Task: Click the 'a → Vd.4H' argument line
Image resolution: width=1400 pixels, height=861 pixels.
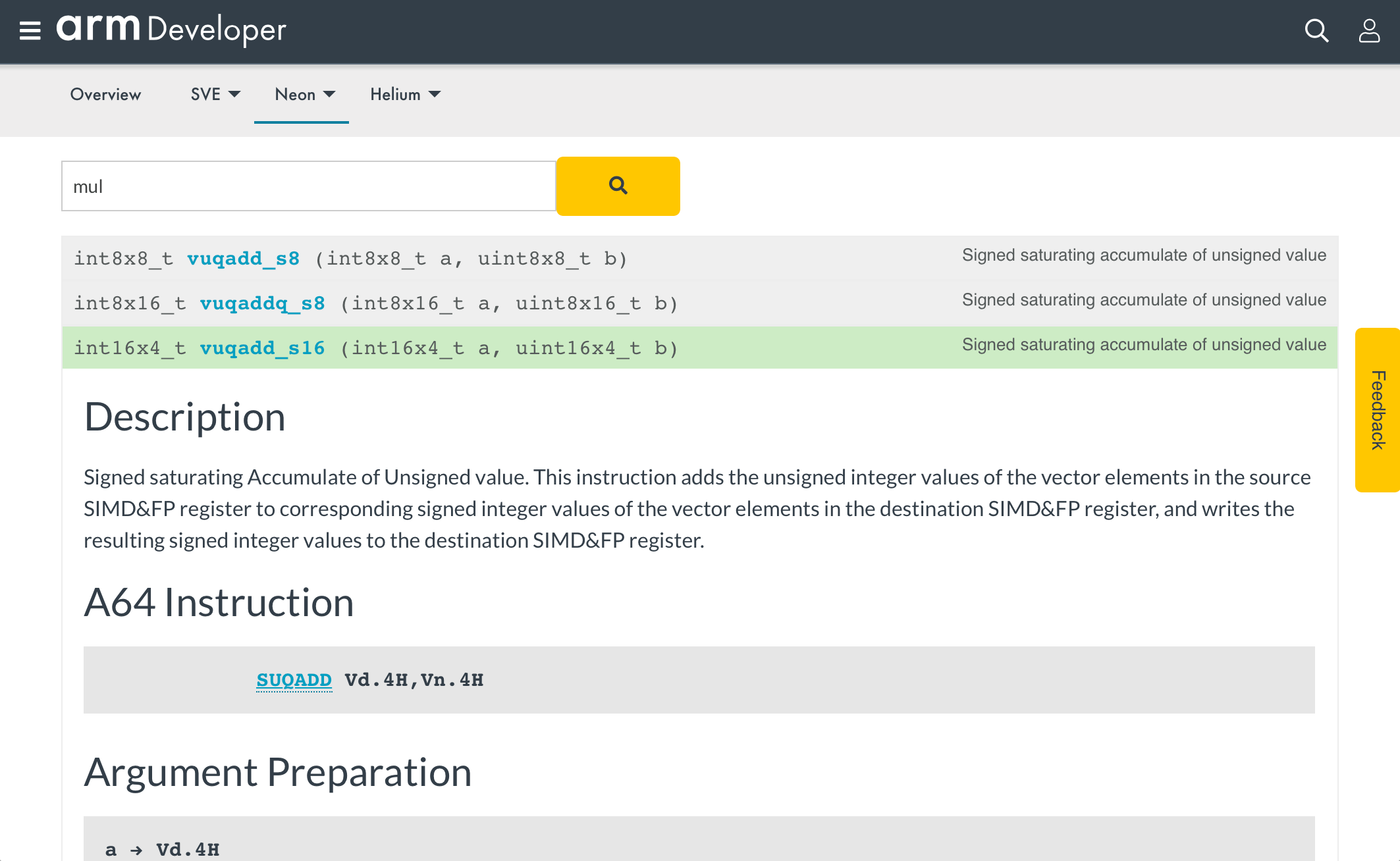Action: pos(162,850)
